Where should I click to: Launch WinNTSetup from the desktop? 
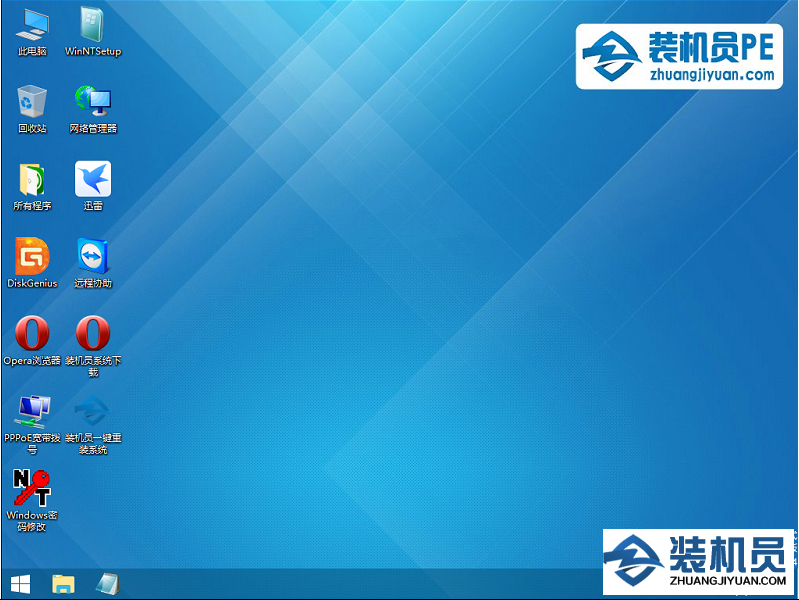[93, 25]
